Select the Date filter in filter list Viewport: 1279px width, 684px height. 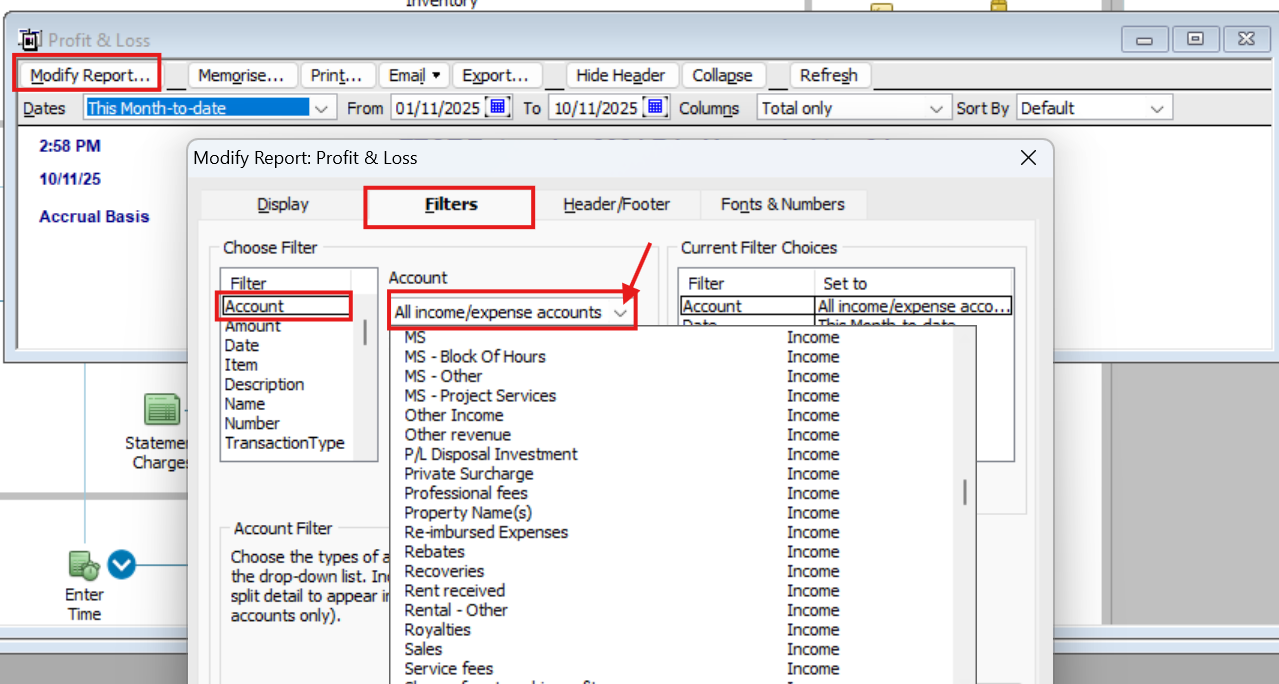pyautogui.click(x=242, y=345)
